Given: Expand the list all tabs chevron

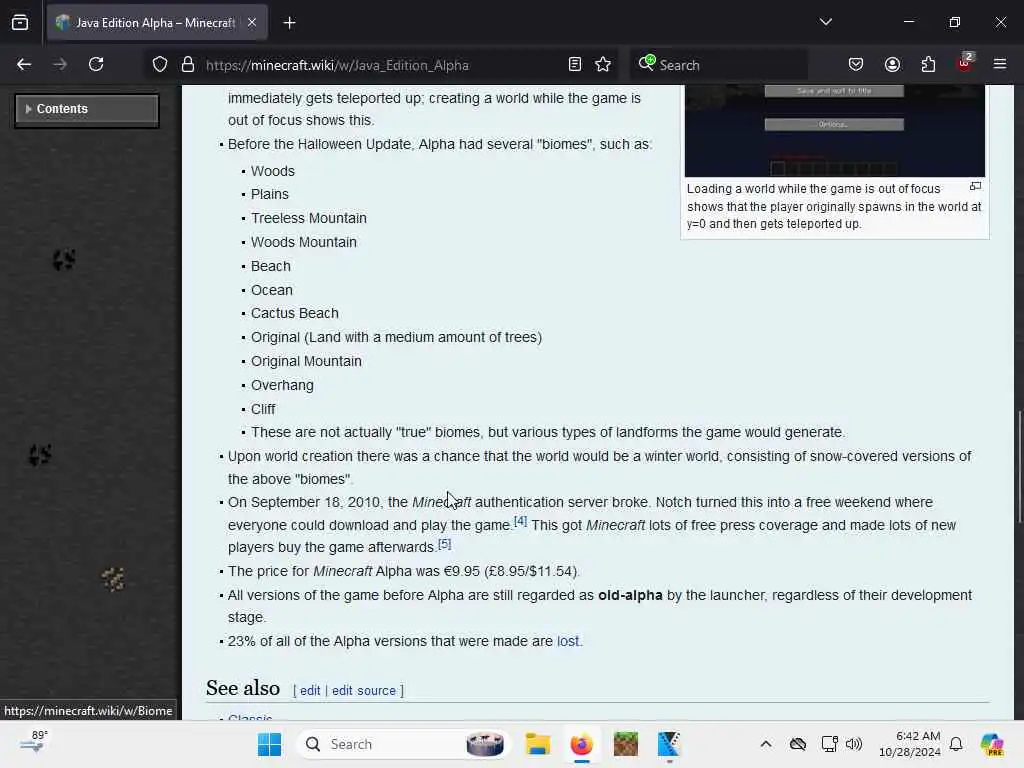Looking at the screenshot, I should click(x=825, y=22).
